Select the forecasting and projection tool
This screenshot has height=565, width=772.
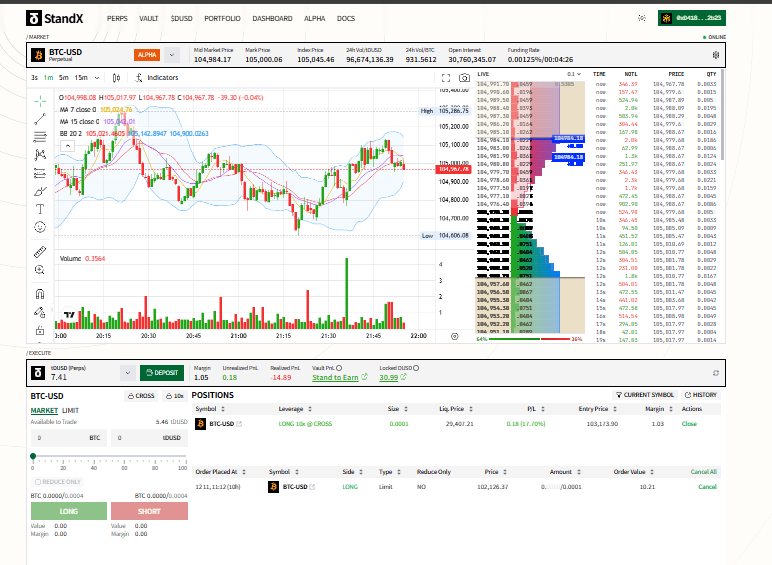click(40, 173)
